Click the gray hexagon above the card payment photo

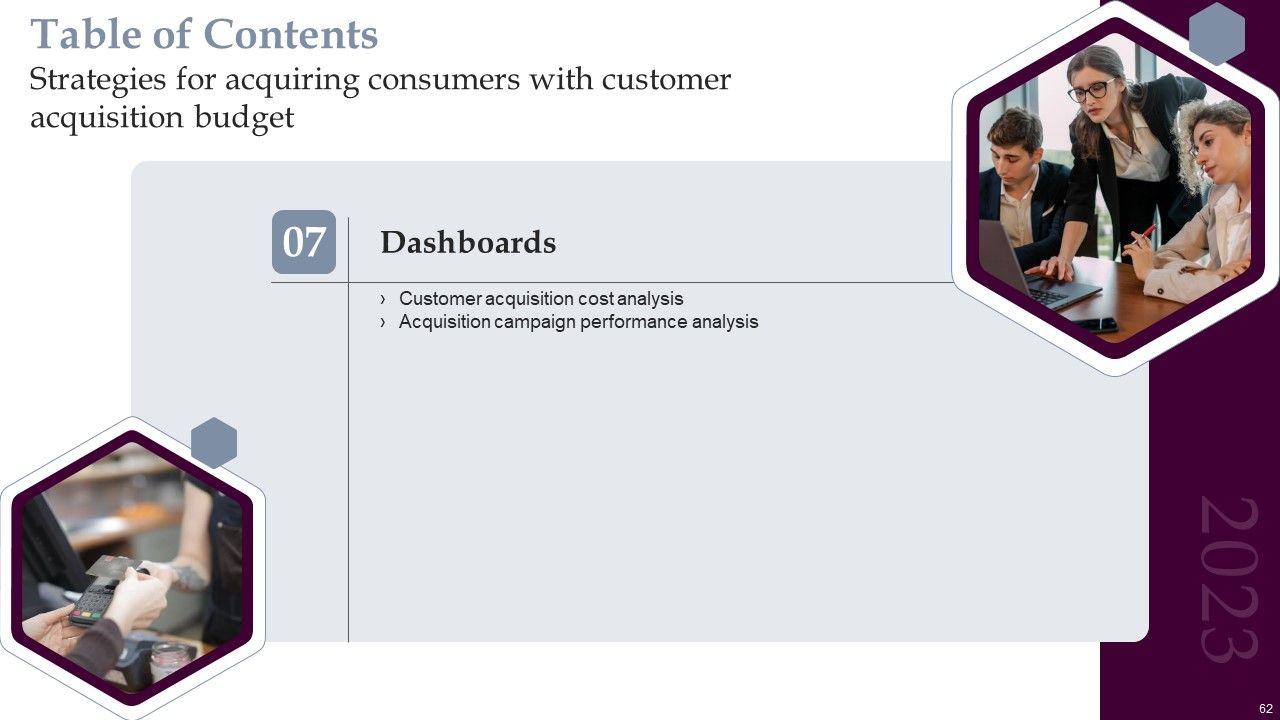214,443
